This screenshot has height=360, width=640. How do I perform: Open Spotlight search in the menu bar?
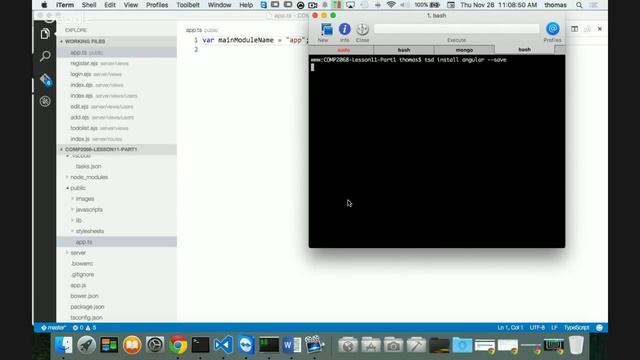click(x=579, y=5)
